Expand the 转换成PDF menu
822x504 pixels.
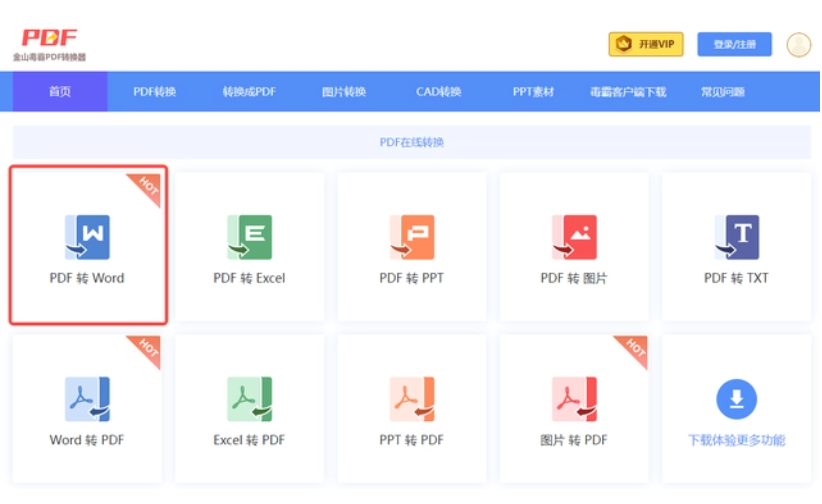(249, 92)
